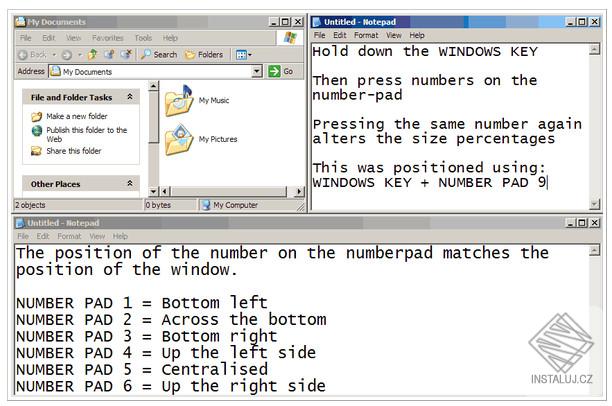This screenshot has height=406, width=612.
Task: Click the Make a new folder icon
Action: 37,116
